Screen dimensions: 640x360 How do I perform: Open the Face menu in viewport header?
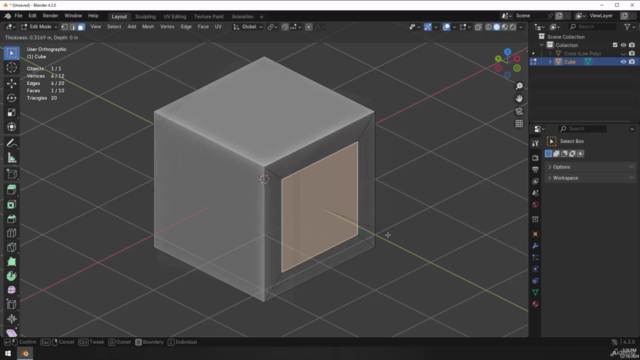[x=203, y=27]
